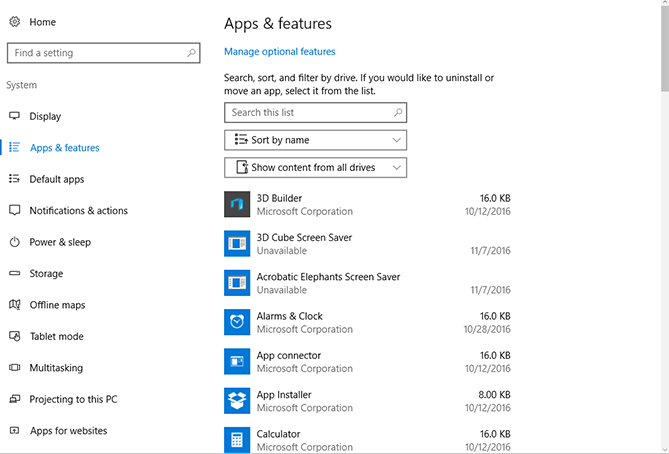This screenshot has width=669, height=454.
Task: Click the Display monitor icon in sidebar
Action: point(15,116)
